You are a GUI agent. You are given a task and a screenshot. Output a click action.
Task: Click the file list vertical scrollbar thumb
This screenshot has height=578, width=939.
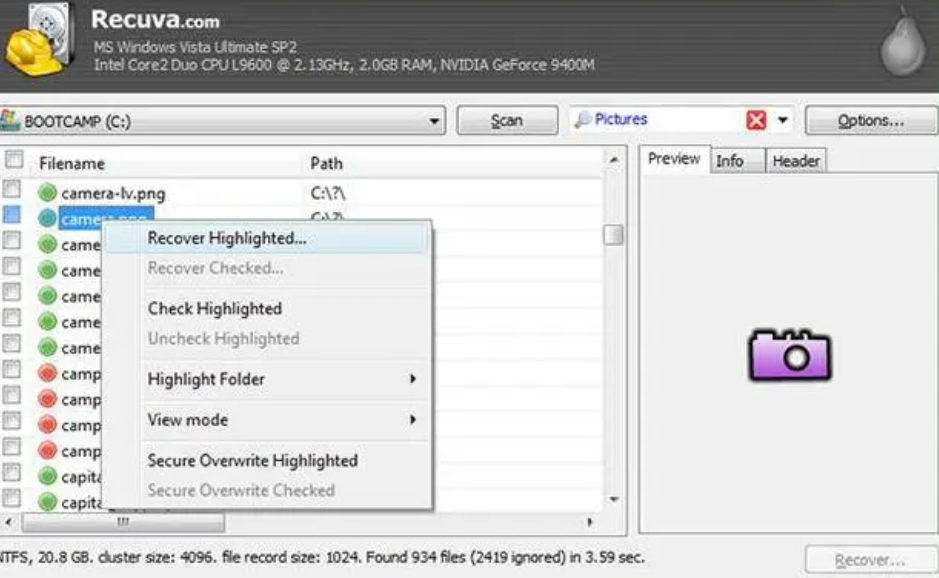pos(613,234)
